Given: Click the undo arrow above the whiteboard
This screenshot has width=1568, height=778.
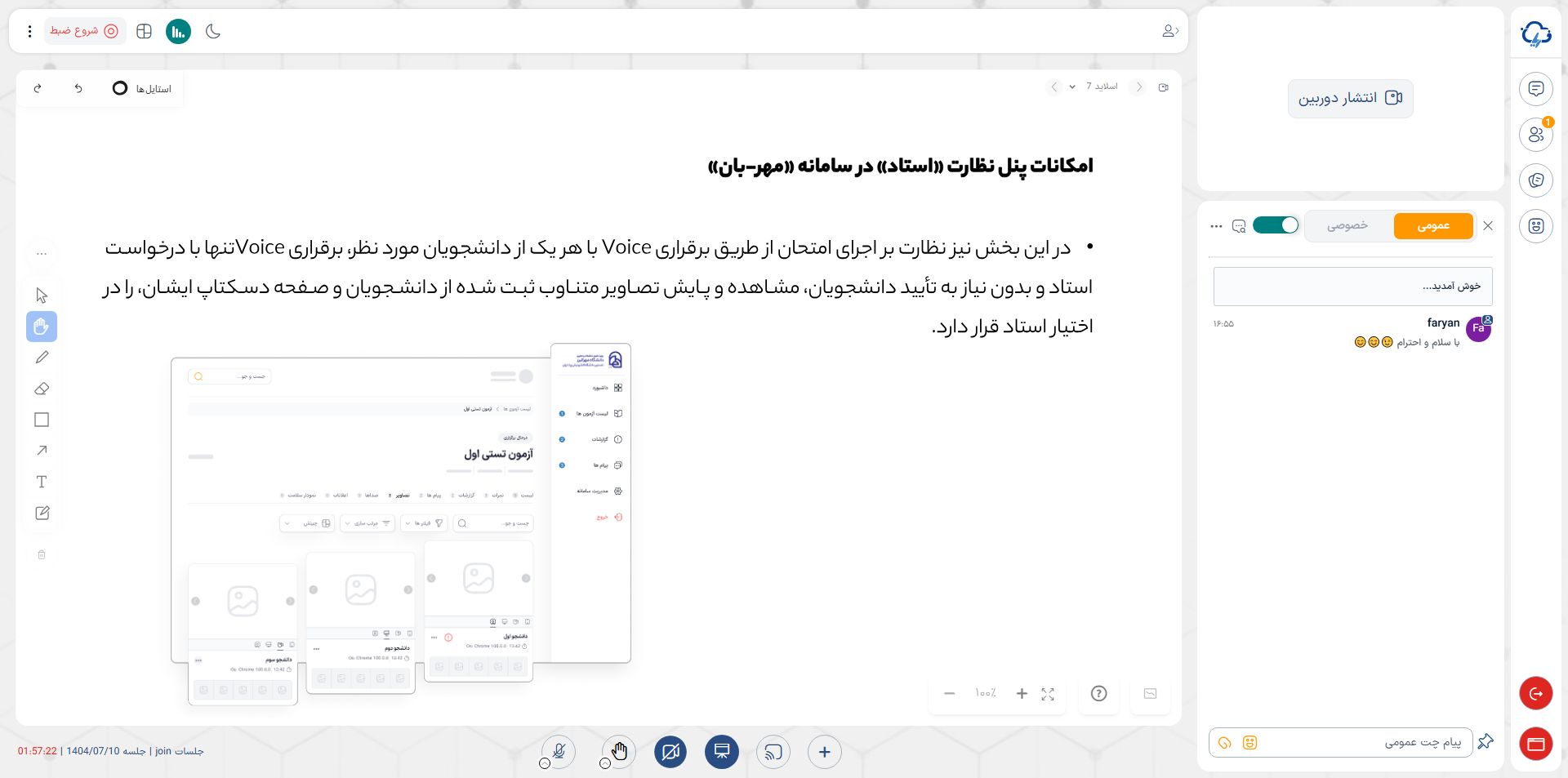Looking at the screenshot, I should (78, 88).
